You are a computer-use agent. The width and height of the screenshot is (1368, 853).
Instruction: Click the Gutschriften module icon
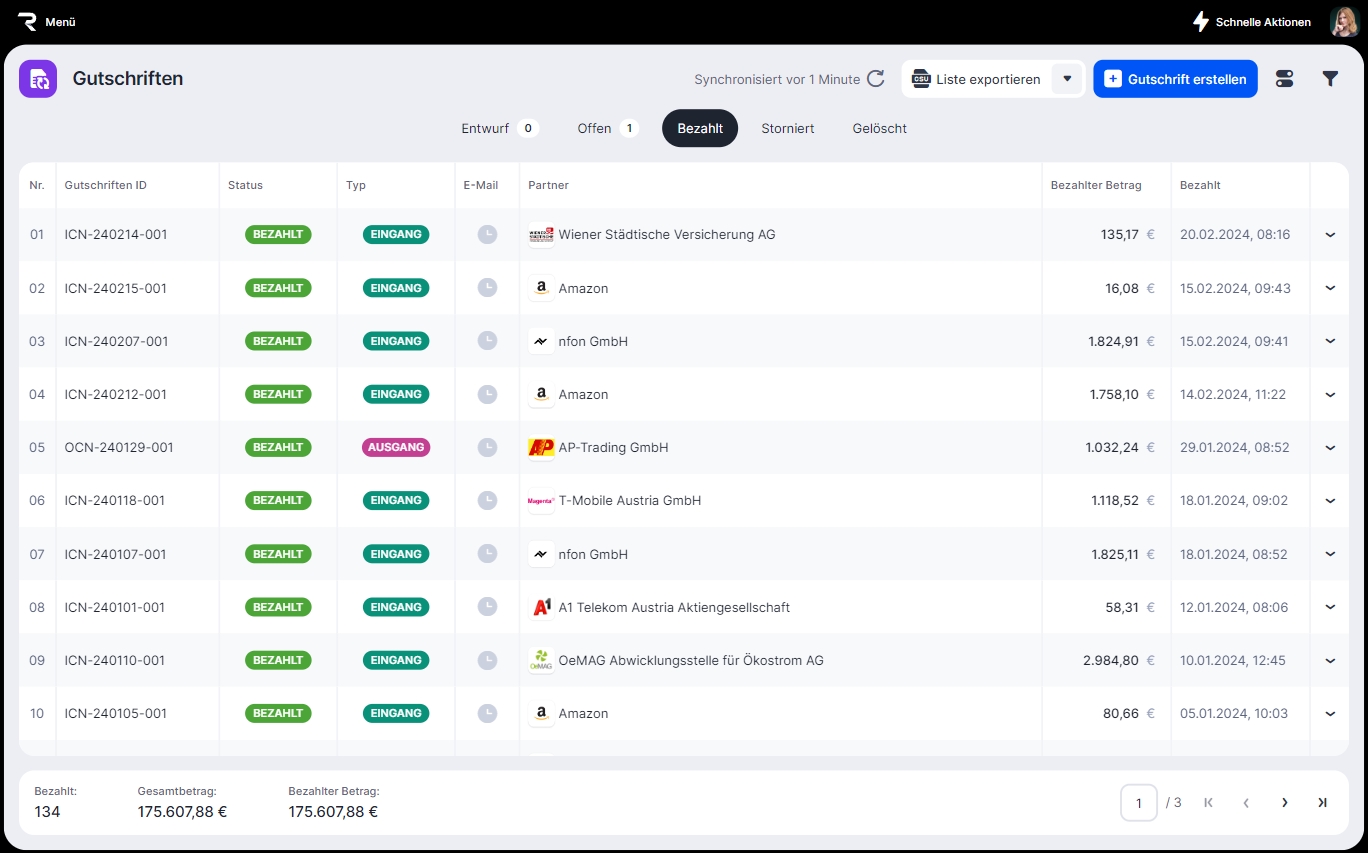point(38,79)
